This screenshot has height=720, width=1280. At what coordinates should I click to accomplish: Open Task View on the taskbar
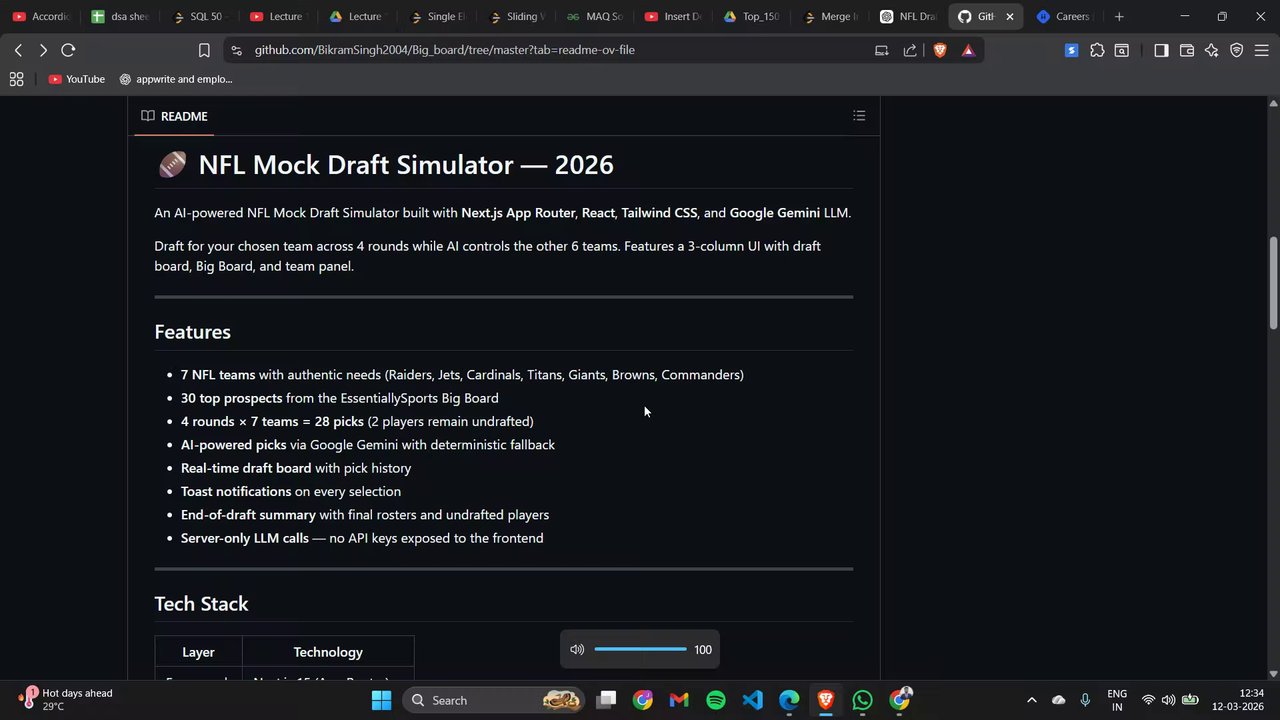[606, 700]
